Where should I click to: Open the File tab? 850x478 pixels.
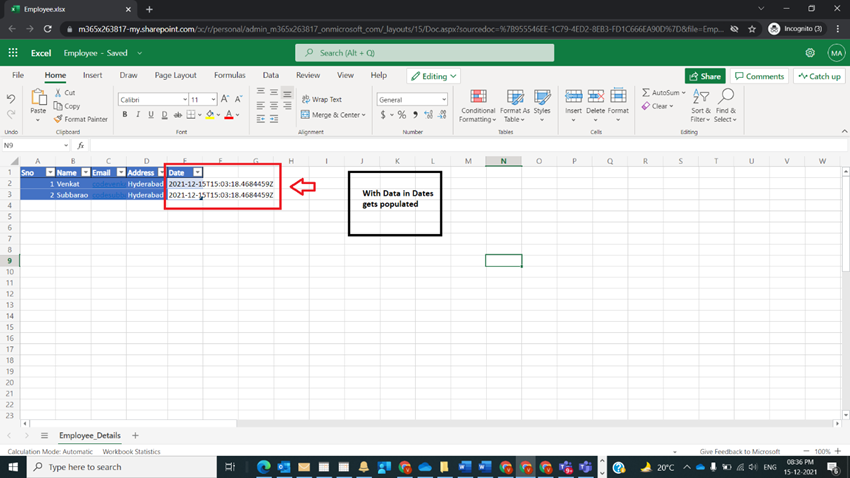[18, 75]
